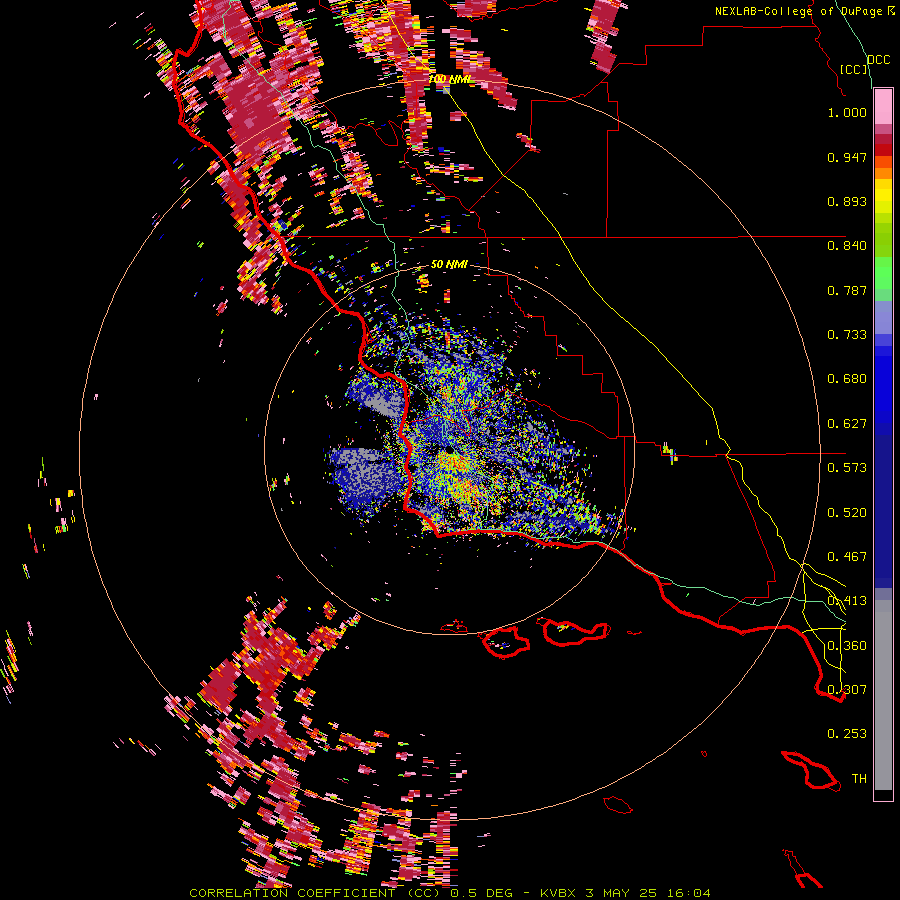900x900 pixels.
Task: Pick the orange swatch just below 0.947
Action: click(883, 173)
